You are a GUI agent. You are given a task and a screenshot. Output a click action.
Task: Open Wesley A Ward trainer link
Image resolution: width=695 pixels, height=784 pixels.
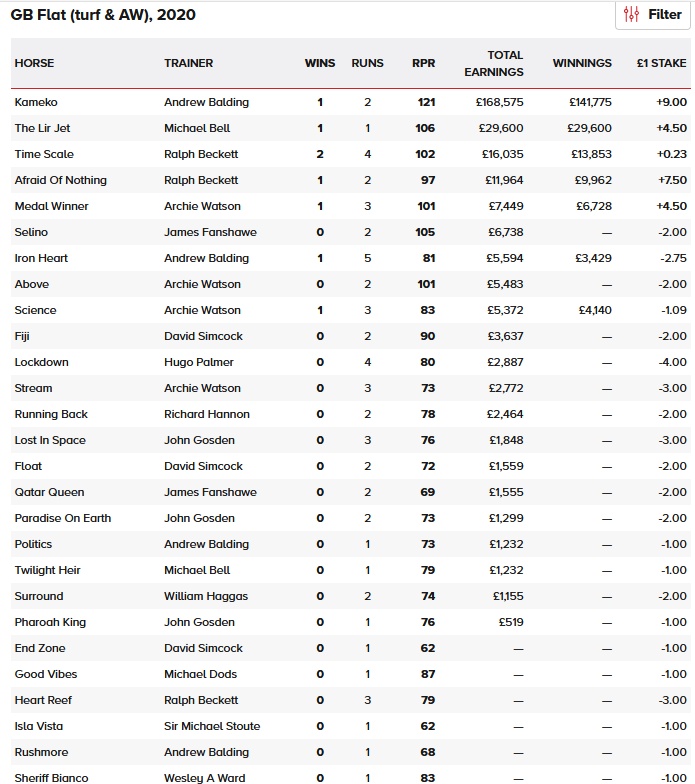(206, 778)
